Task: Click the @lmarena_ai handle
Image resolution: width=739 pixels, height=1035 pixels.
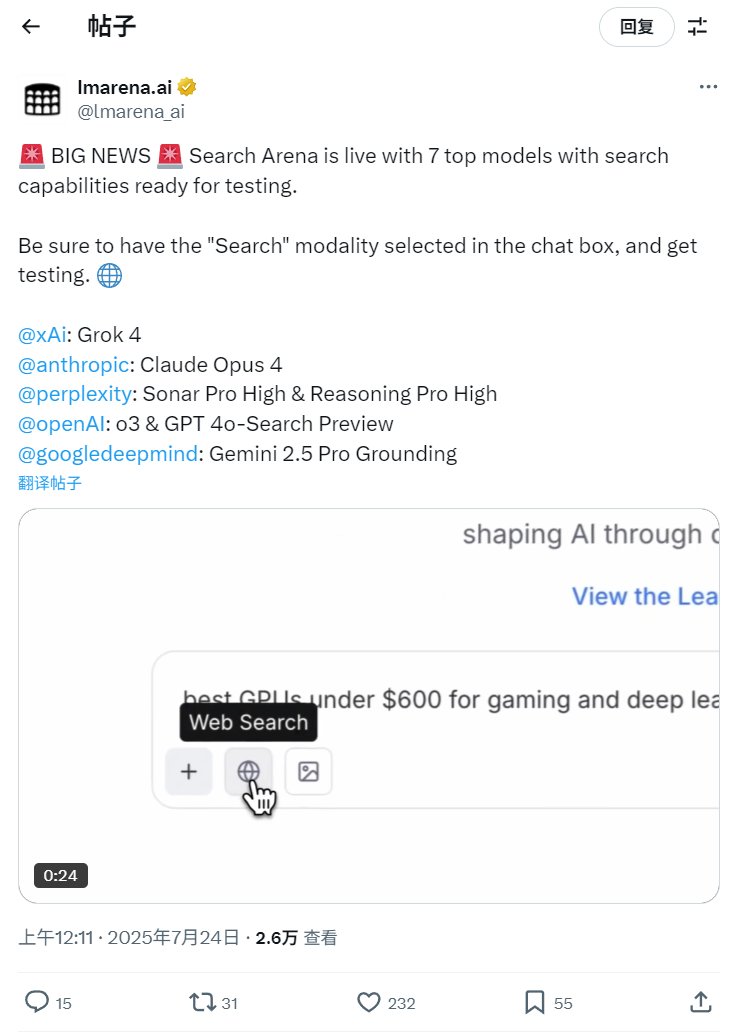Action: [x=131, y=112]
